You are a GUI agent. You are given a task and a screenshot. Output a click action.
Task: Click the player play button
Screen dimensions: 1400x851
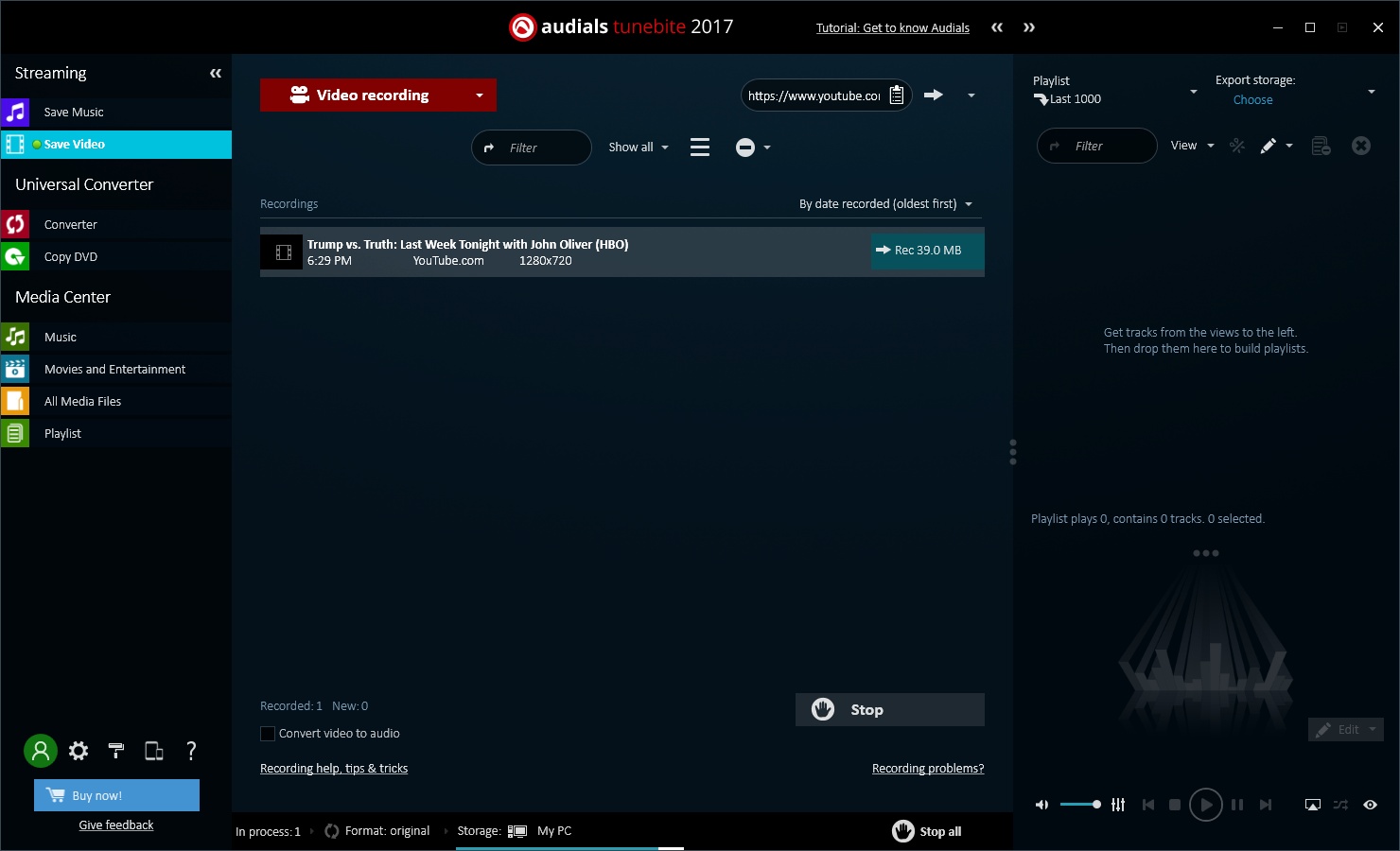tap(1206, 805)
